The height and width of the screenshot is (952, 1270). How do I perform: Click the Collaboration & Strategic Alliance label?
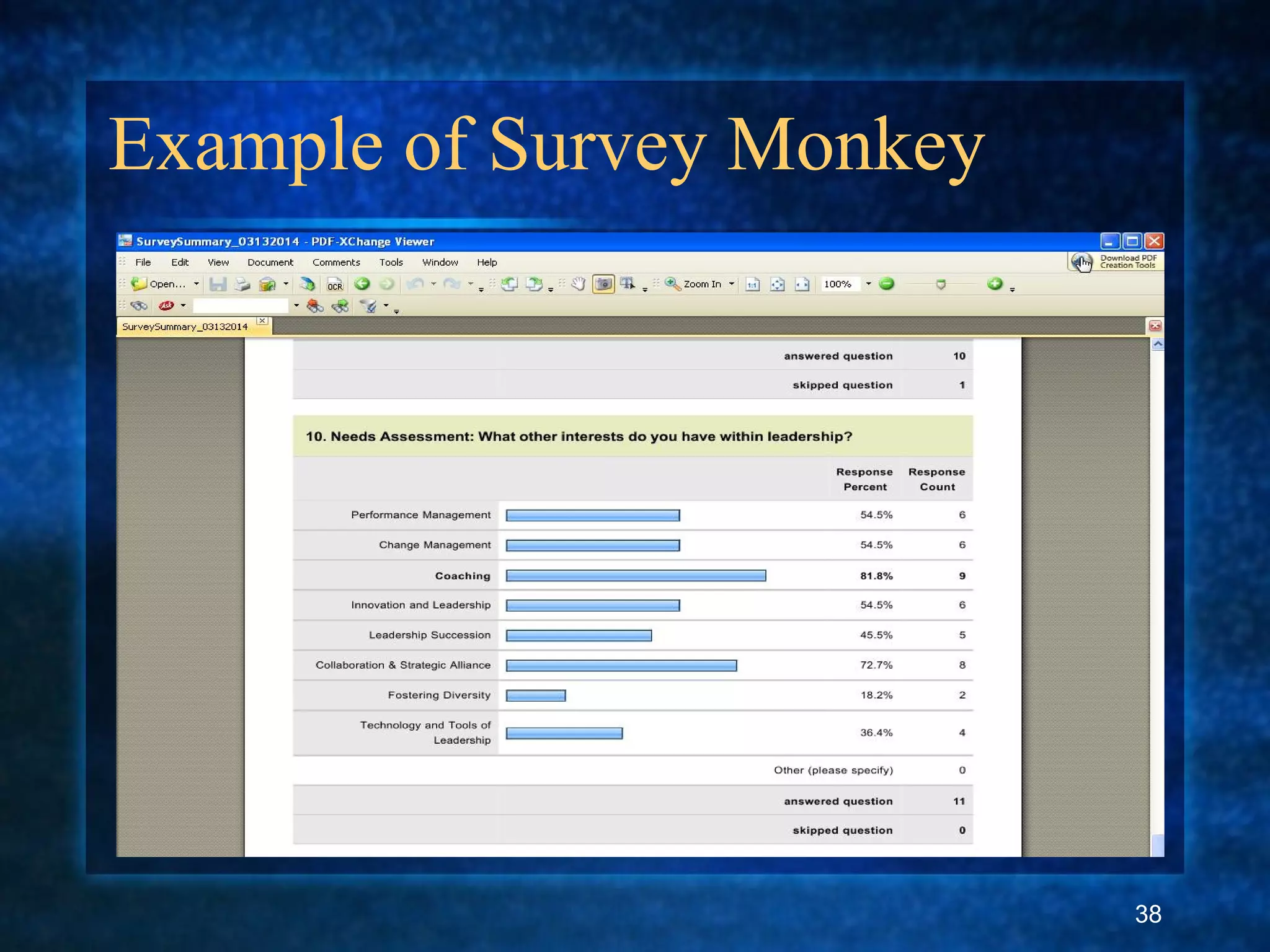click(x=403, y=665)
